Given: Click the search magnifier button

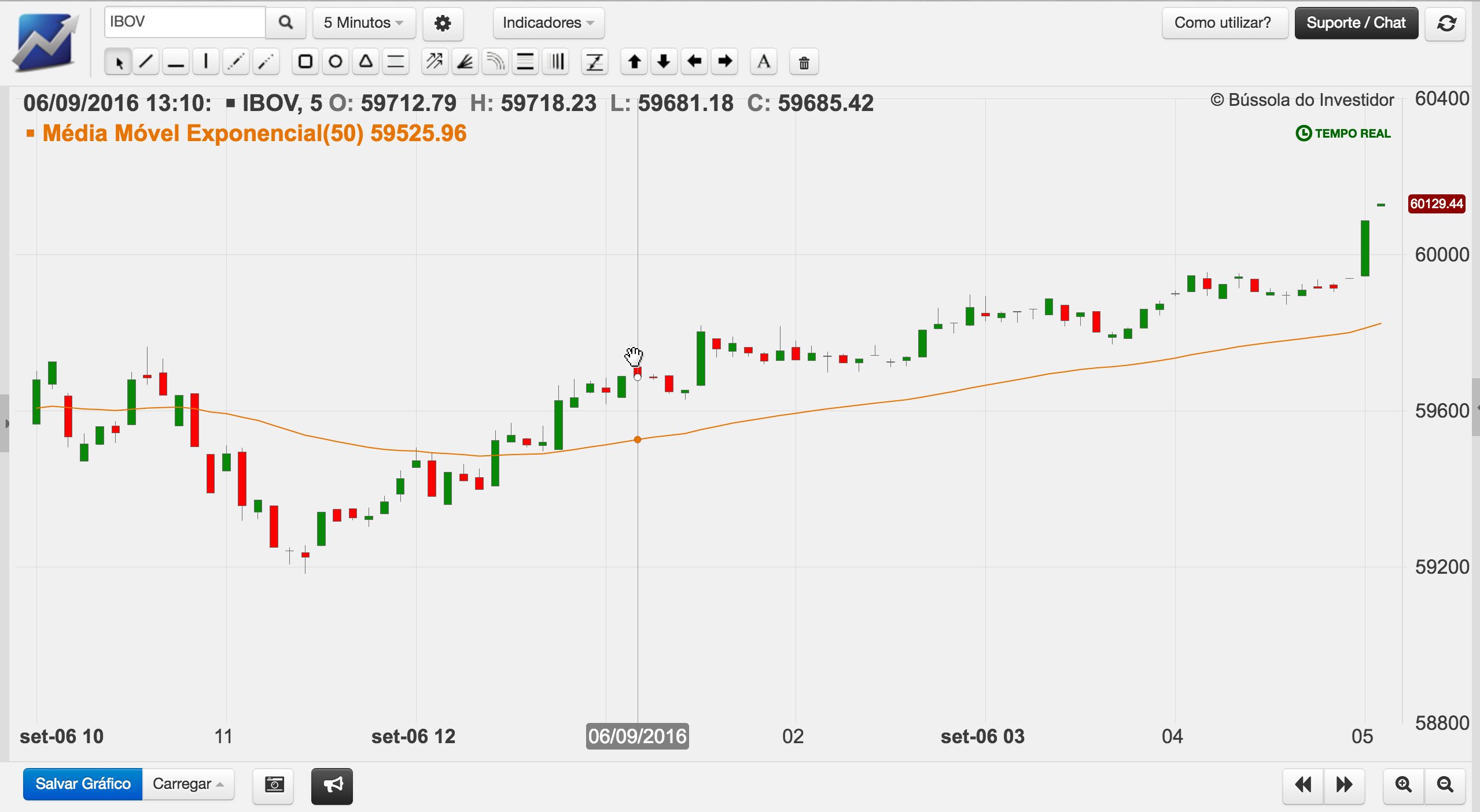Looking at the screenshot, I should pyautogui.click(x=286, y=23).
